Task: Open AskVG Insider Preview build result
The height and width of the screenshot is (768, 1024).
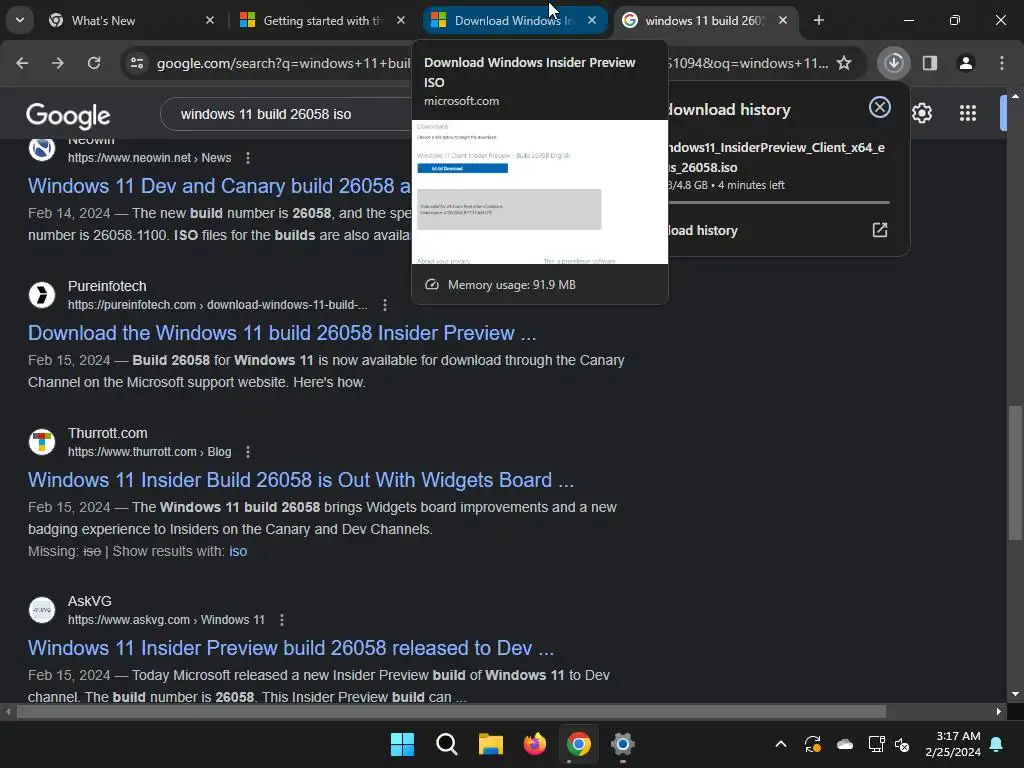Action: click(291, 648)
